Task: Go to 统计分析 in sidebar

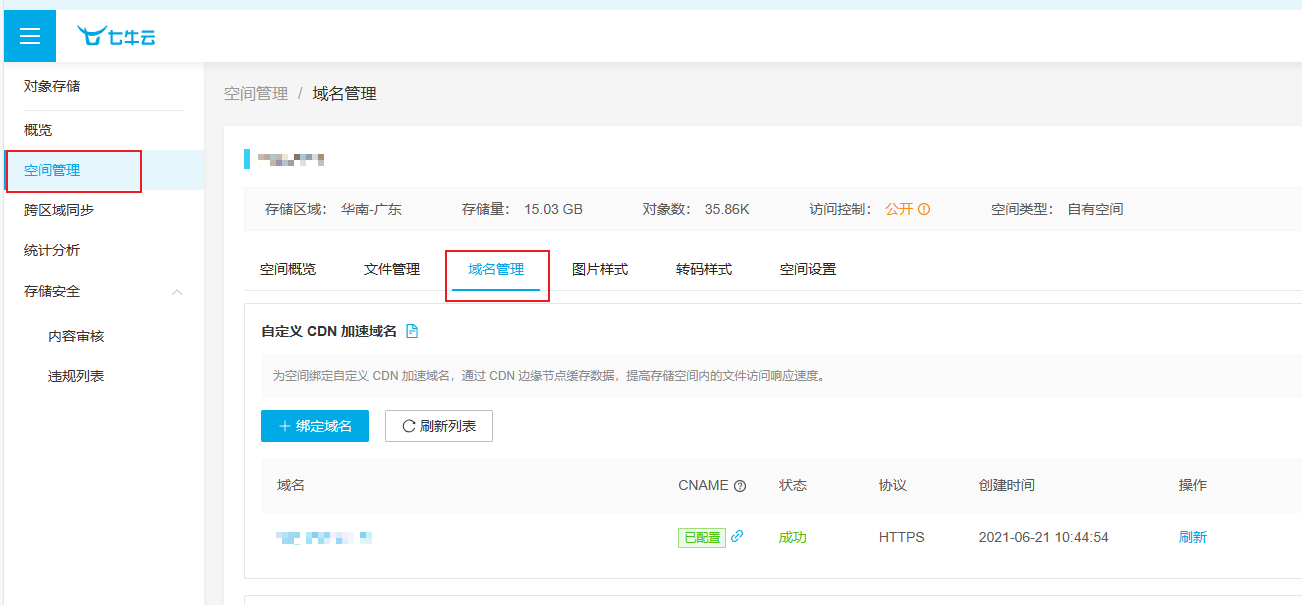Action: tap(52, 250)
